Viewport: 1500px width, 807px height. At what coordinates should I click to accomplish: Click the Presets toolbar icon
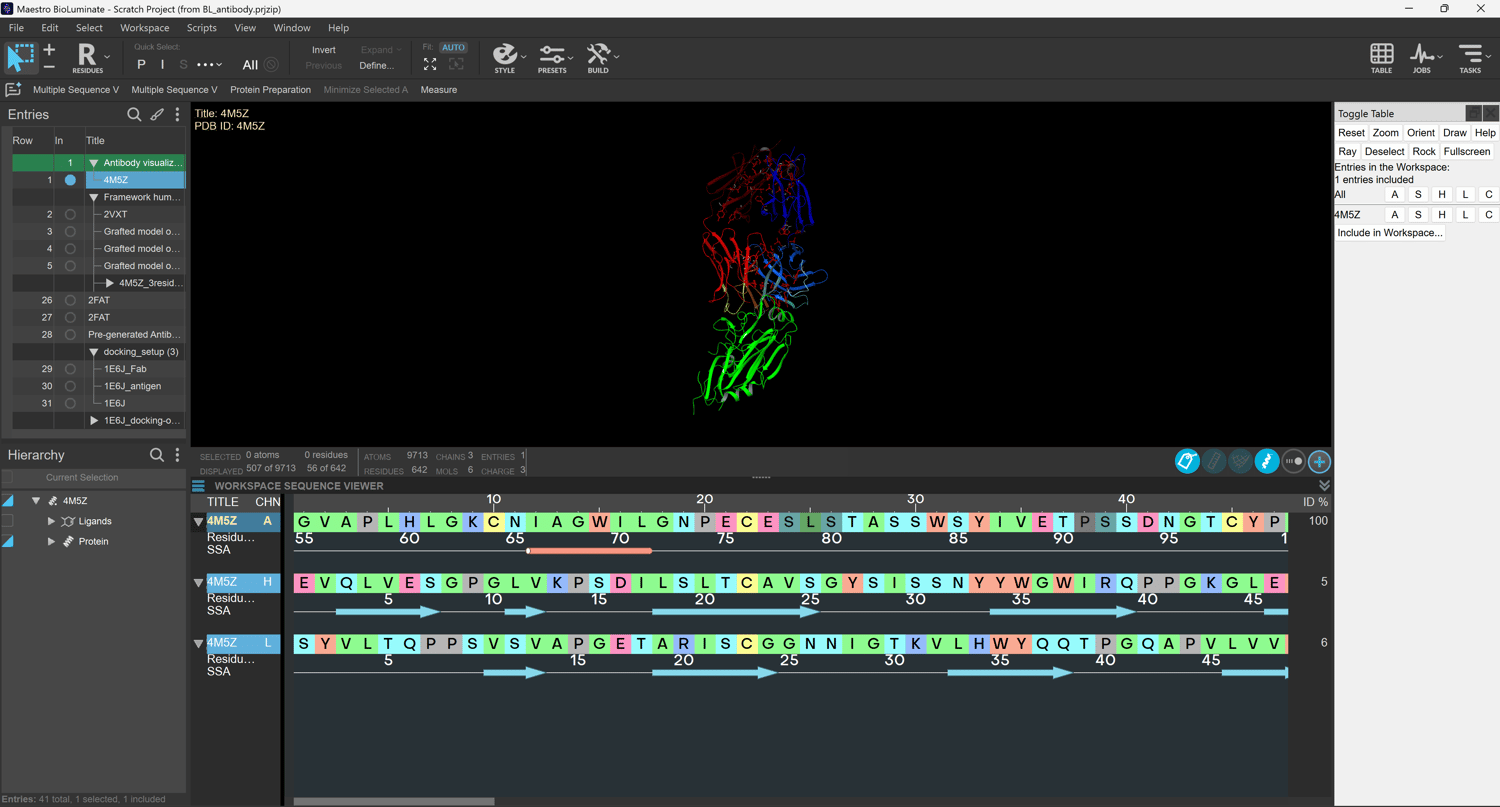(552, 57)
